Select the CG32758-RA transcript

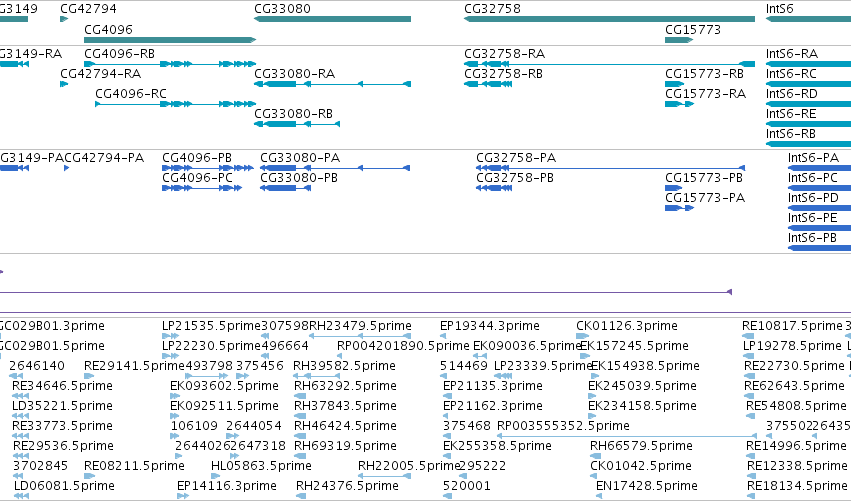pyautogui.click(x=609, y=64)
